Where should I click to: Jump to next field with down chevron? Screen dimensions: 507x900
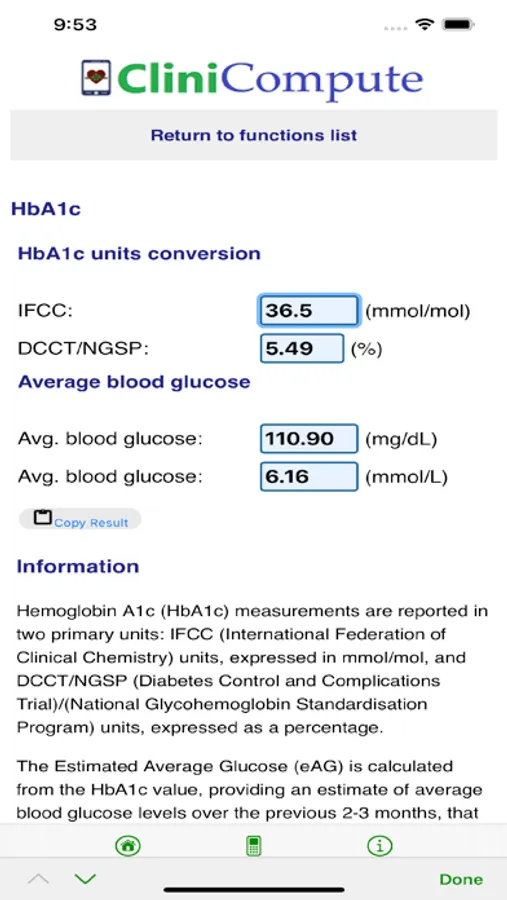point(85,878)
